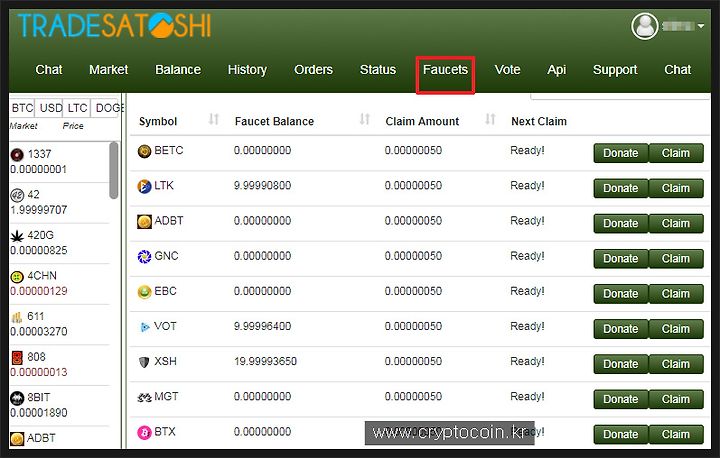
Task: Open the Api menu
Action: point(557,70)
